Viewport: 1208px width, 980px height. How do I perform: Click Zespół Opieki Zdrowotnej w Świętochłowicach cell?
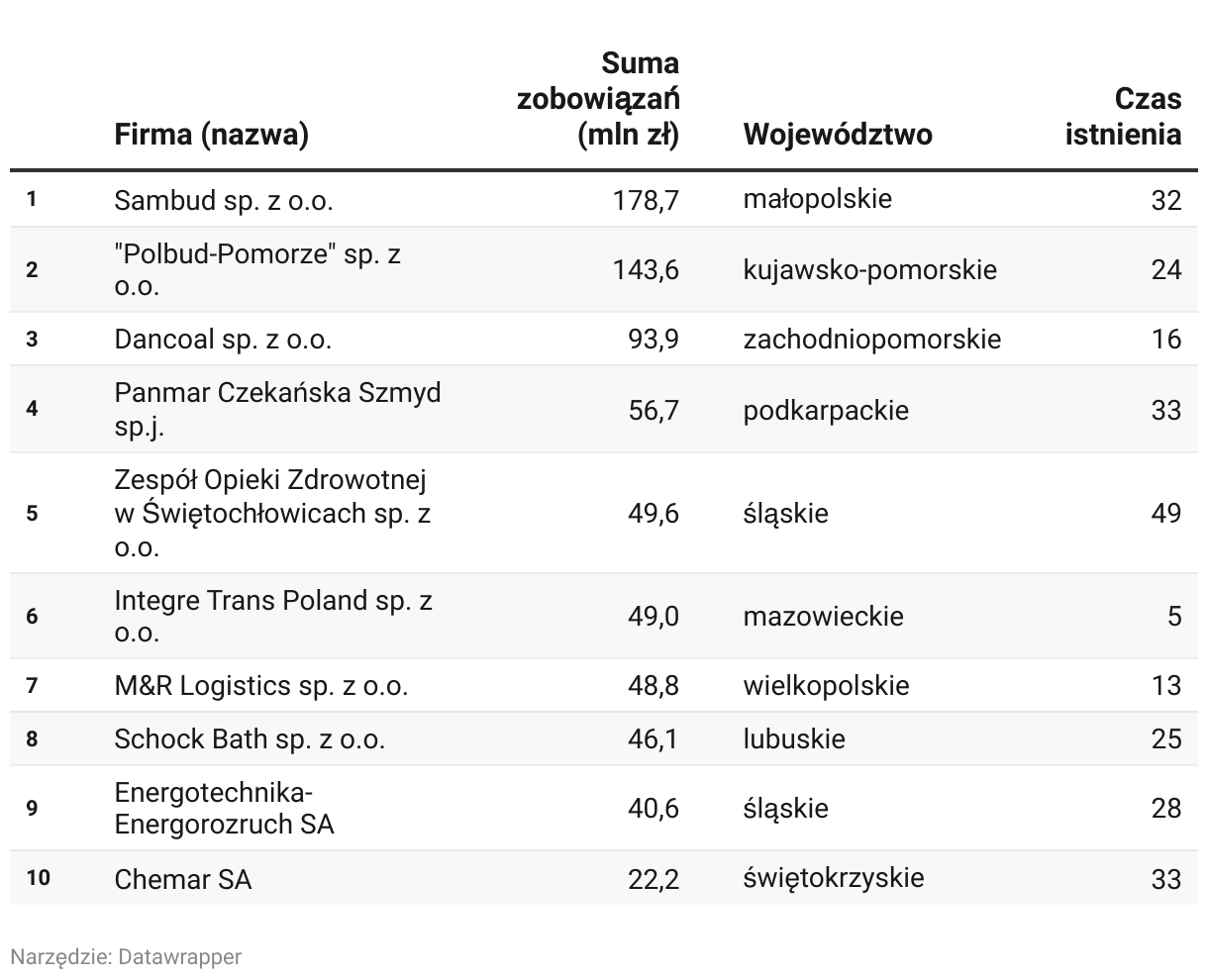click(272, 513)
